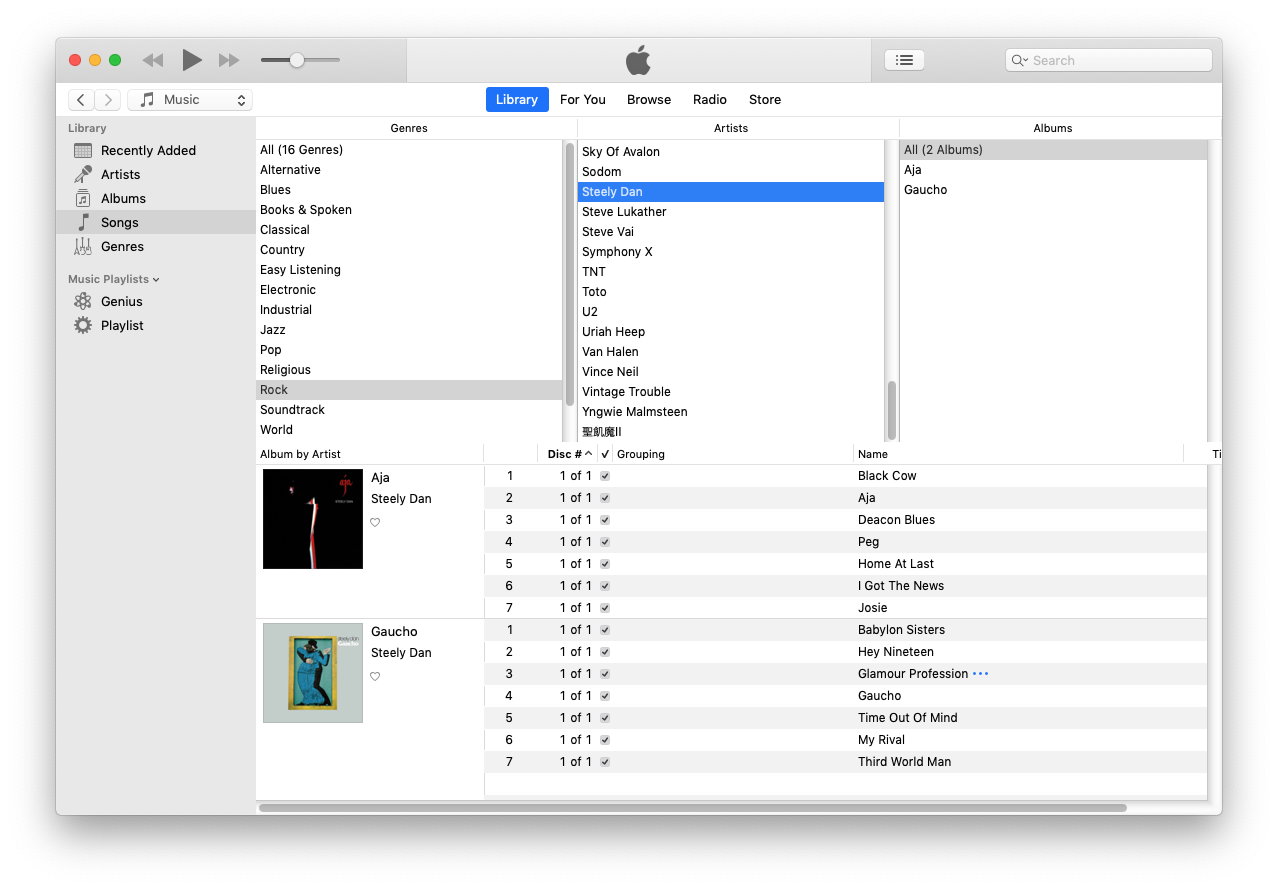The height and width of the screenshot is (889, 1278).
Task: Select artist Van Halen
Action: pyautogui.click(x=731, y=352)
